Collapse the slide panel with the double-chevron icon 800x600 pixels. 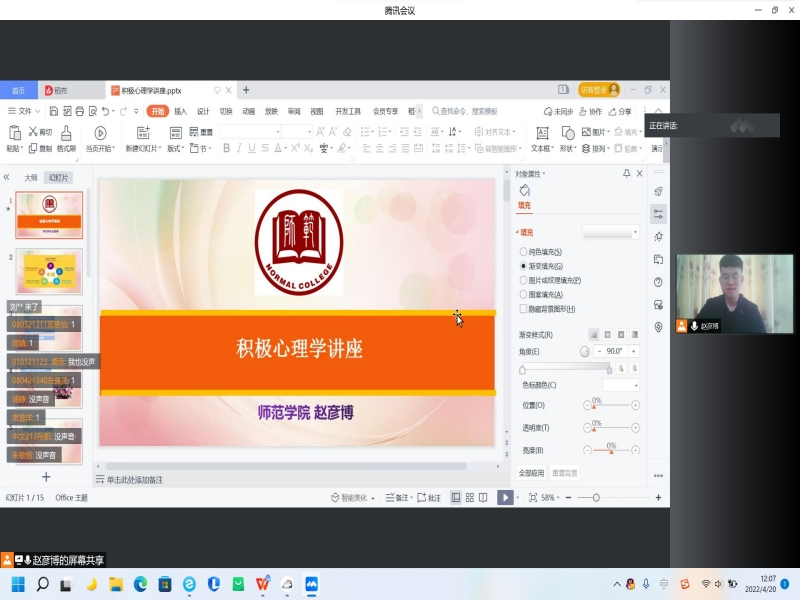click(x=7, y=177)
